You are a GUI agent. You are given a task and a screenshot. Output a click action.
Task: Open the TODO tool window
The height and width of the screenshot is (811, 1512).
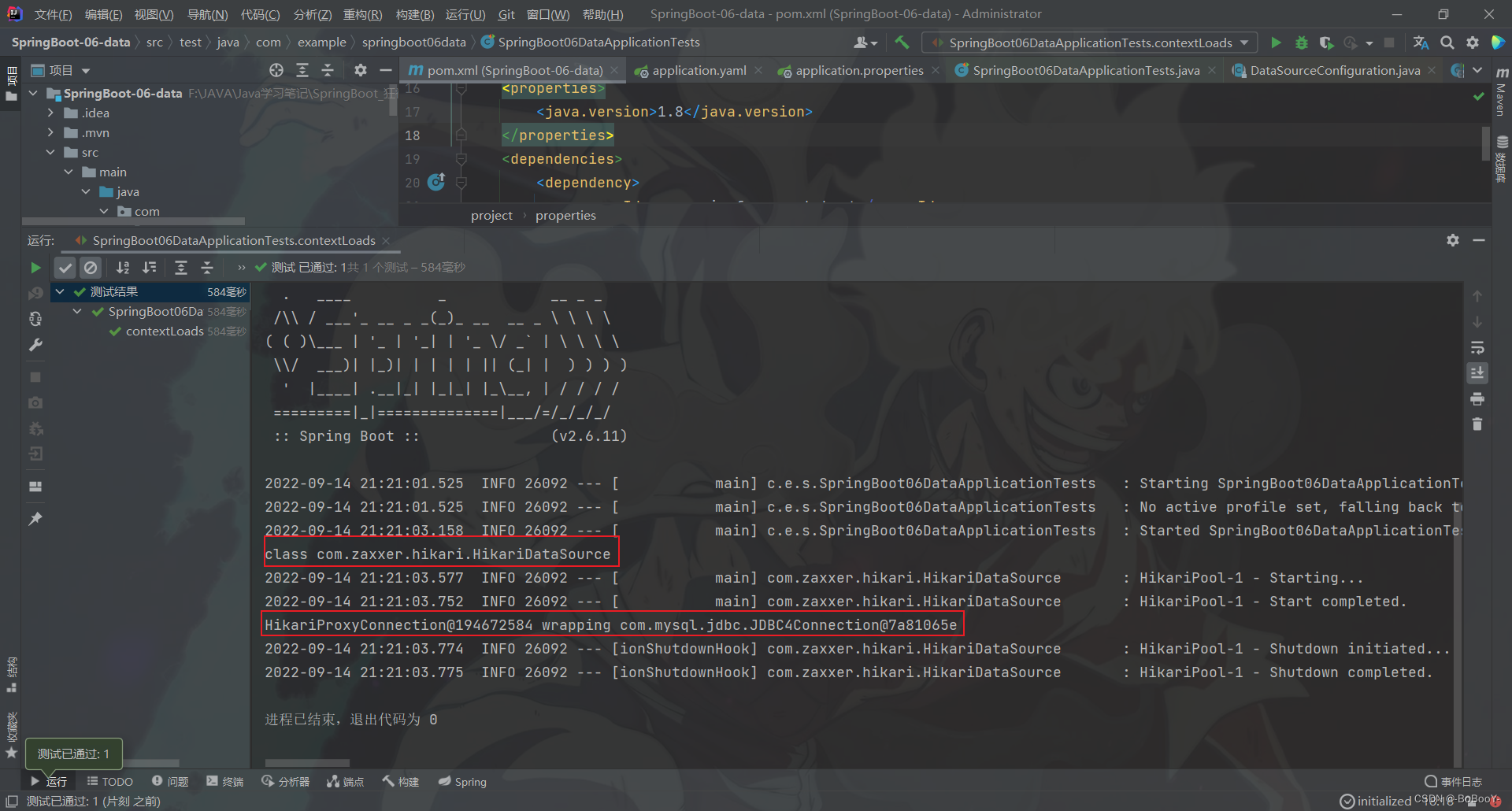pyautogui.click(x=110, y=781)
